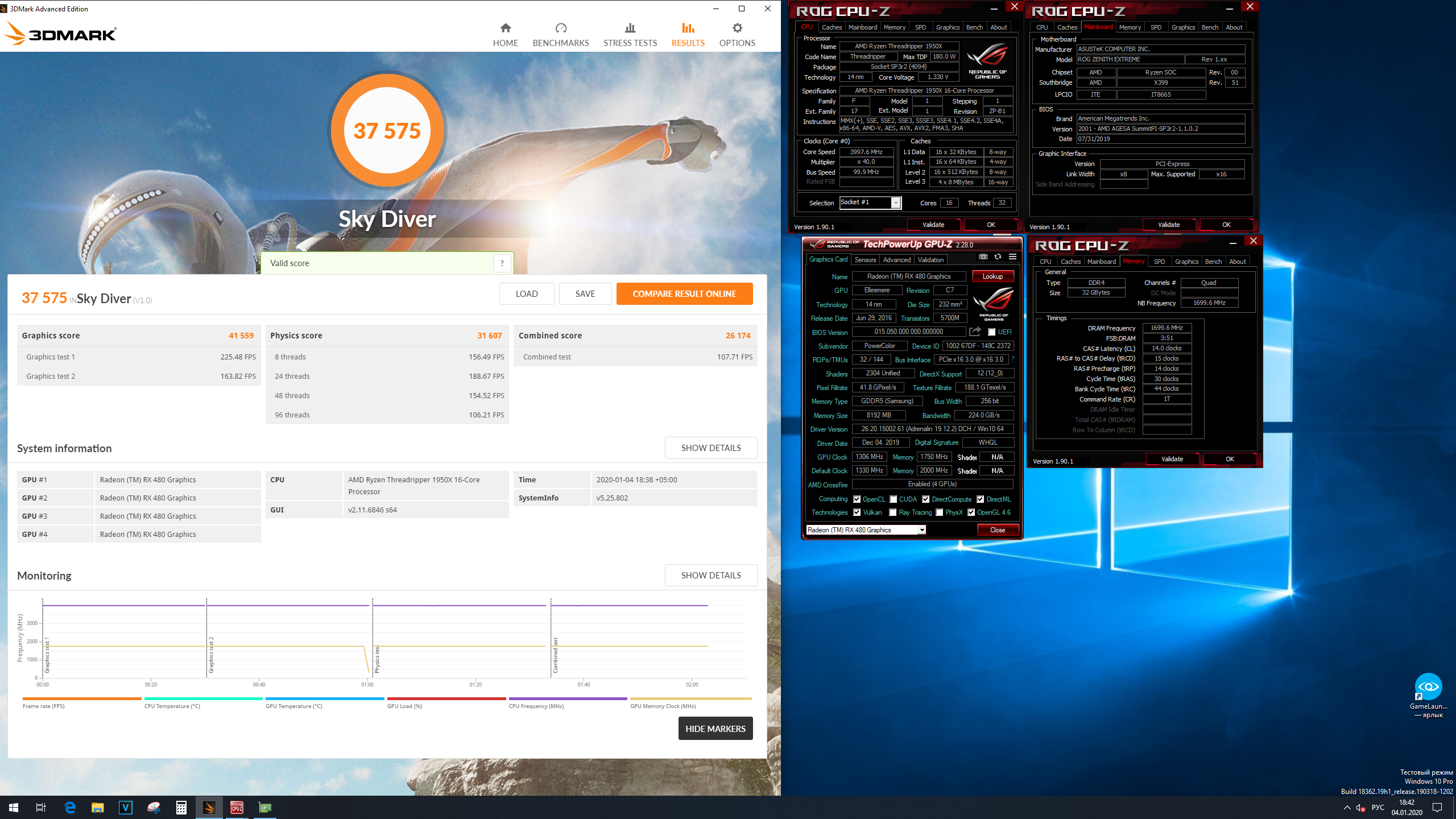Screen dimensions: 1456x819
Task: Toggle the OpenGL 4.6 checkbox
Action: click(971, 512)
